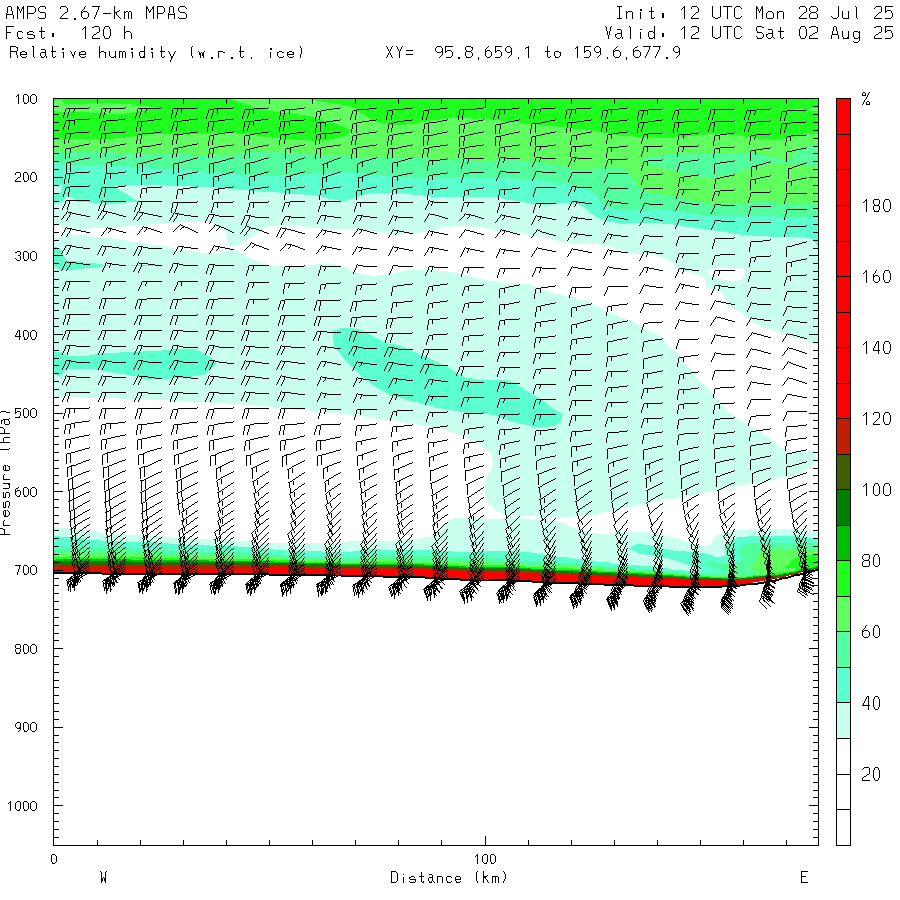Click the 'Relative humidity (w.r.t. ice)' label

pos(156,53)
